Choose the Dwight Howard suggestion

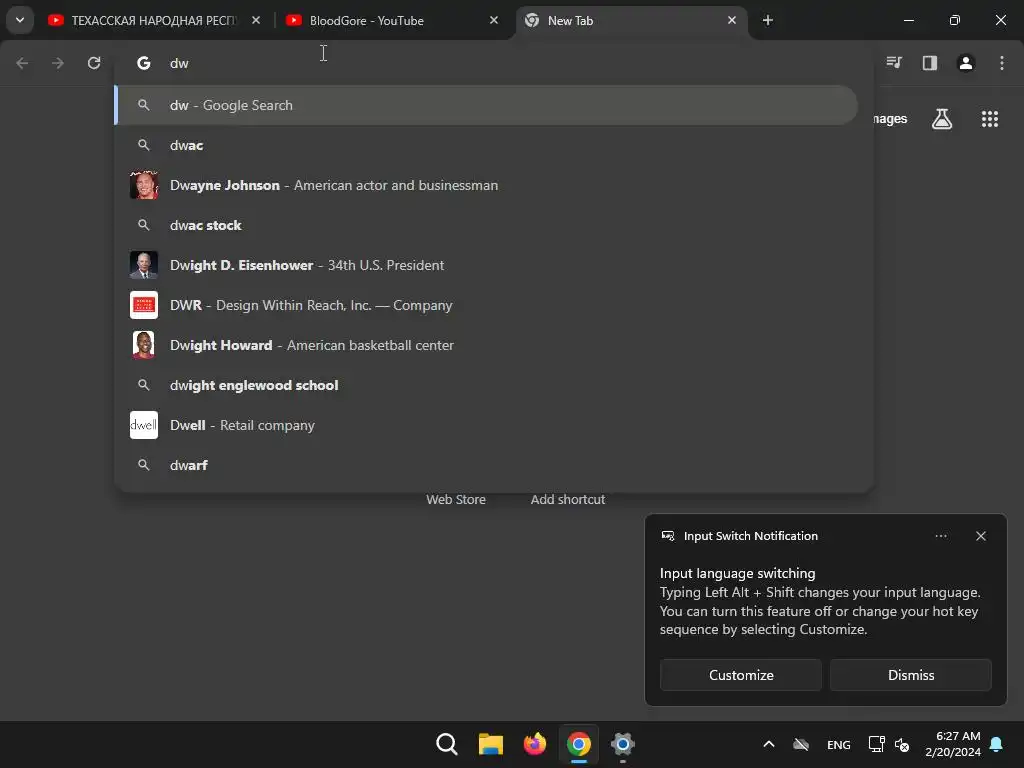click(487, 345)
